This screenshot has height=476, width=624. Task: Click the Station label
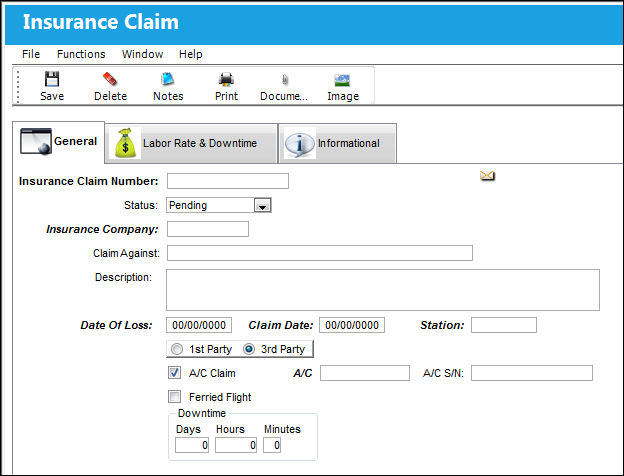pyautogui.click(x=442, y=325)
